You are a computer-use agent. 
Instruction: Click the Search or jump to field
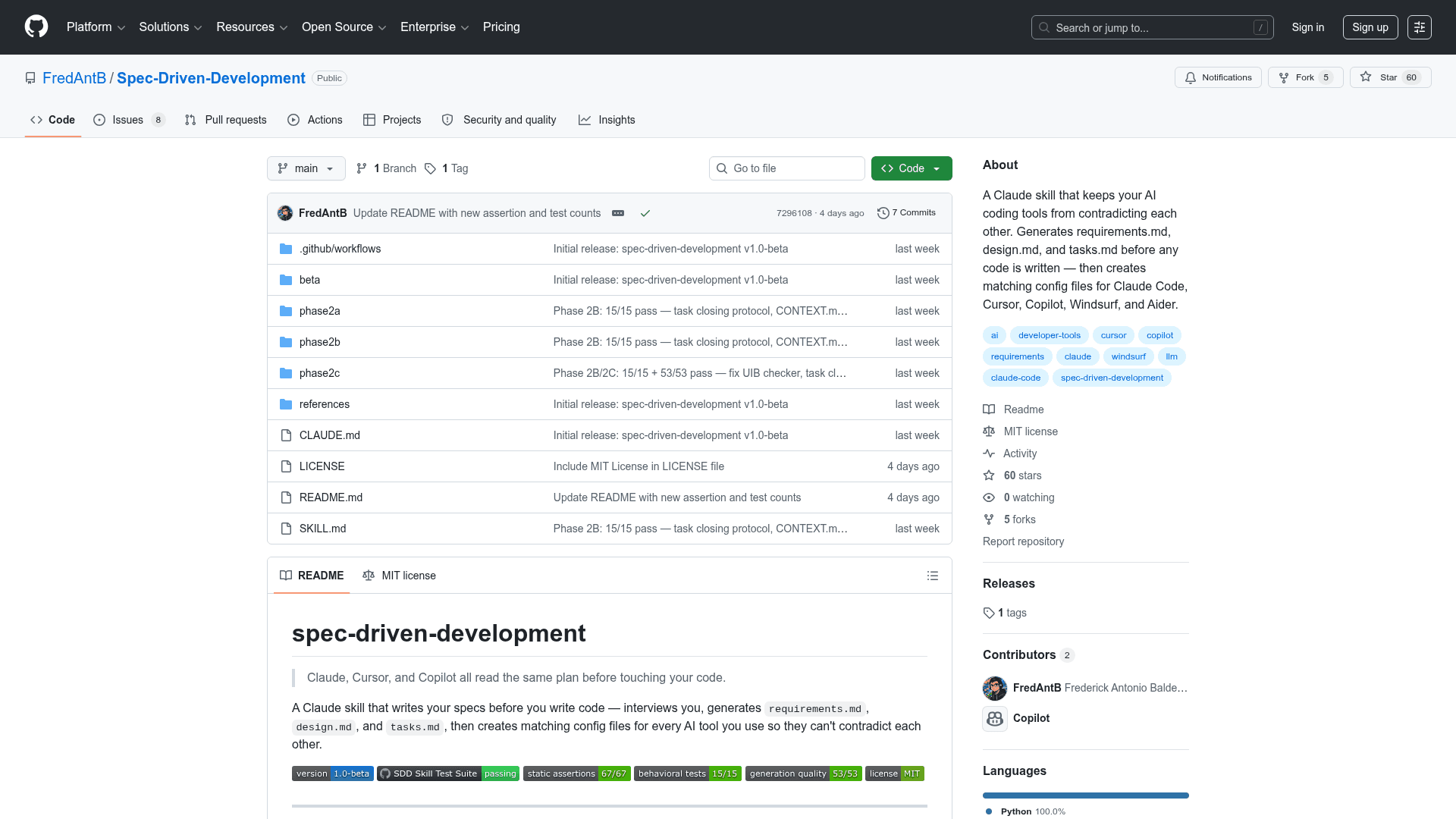pyautogui.click(x=1152, y=27)
